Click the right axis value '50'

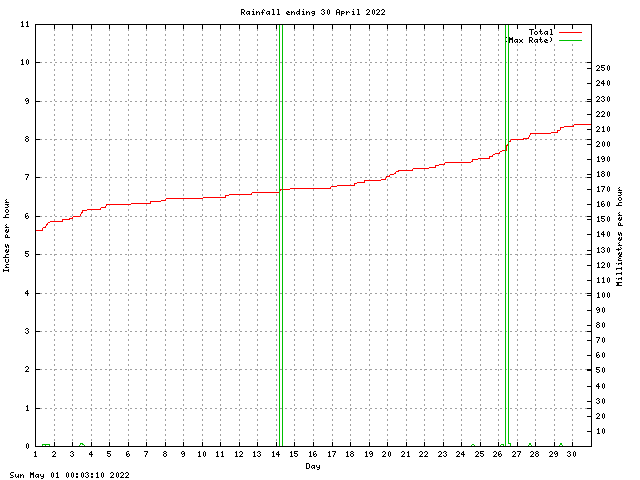pyautogui.click(x=600, y=371)
